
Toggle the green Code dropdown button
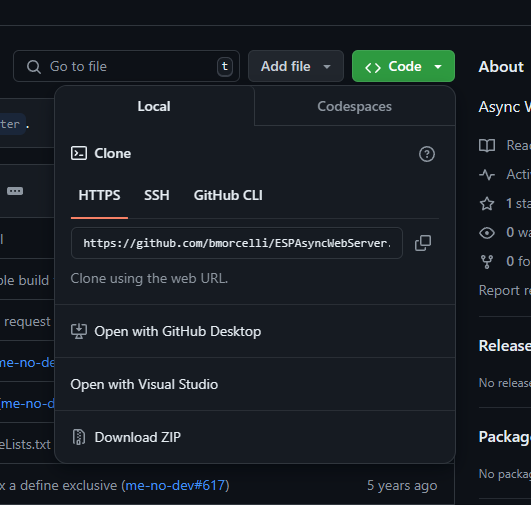[x=403, y=66]
